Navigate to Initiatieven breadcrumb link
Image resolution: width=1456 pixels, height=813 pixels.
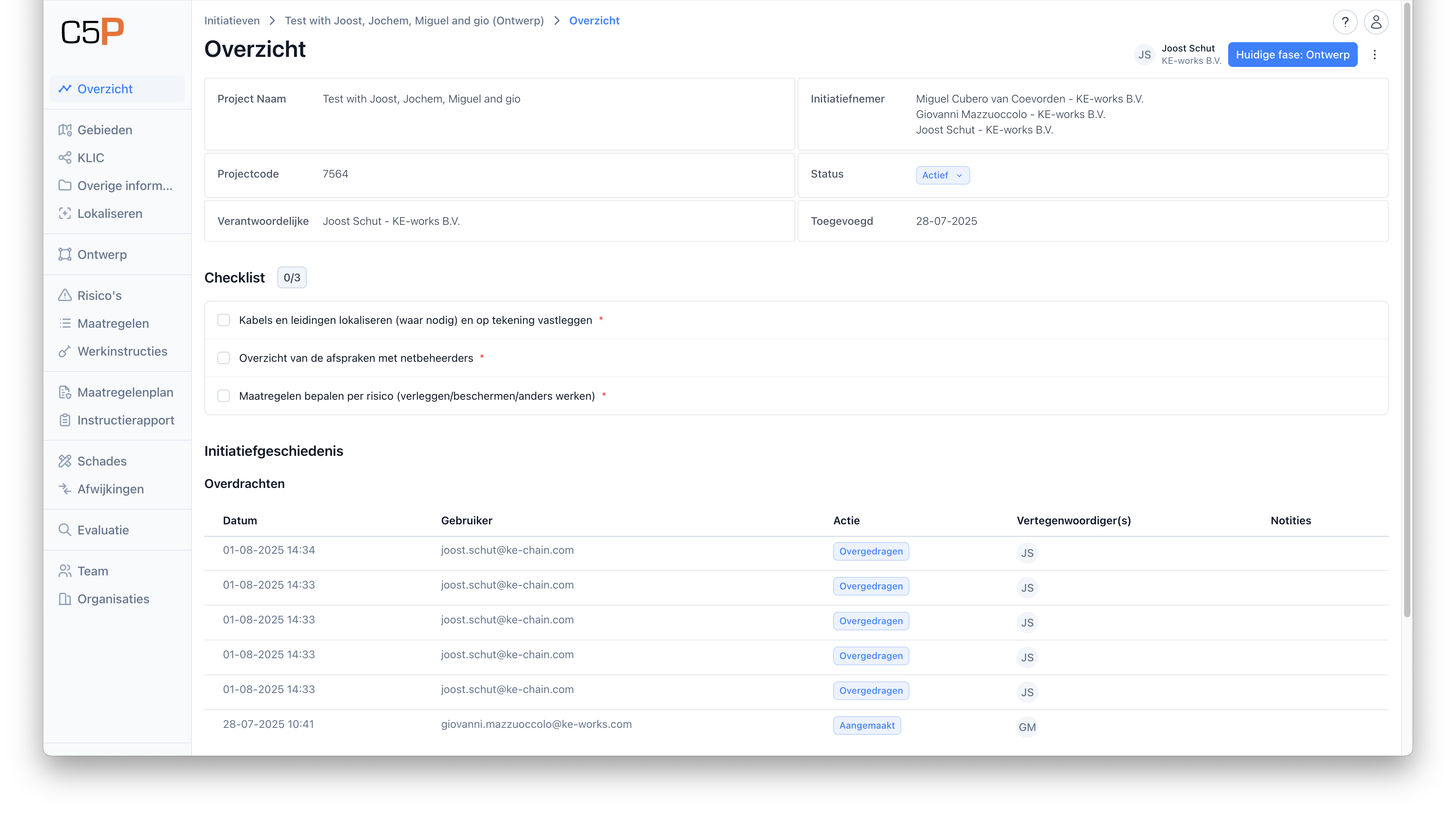click(232, 21)
